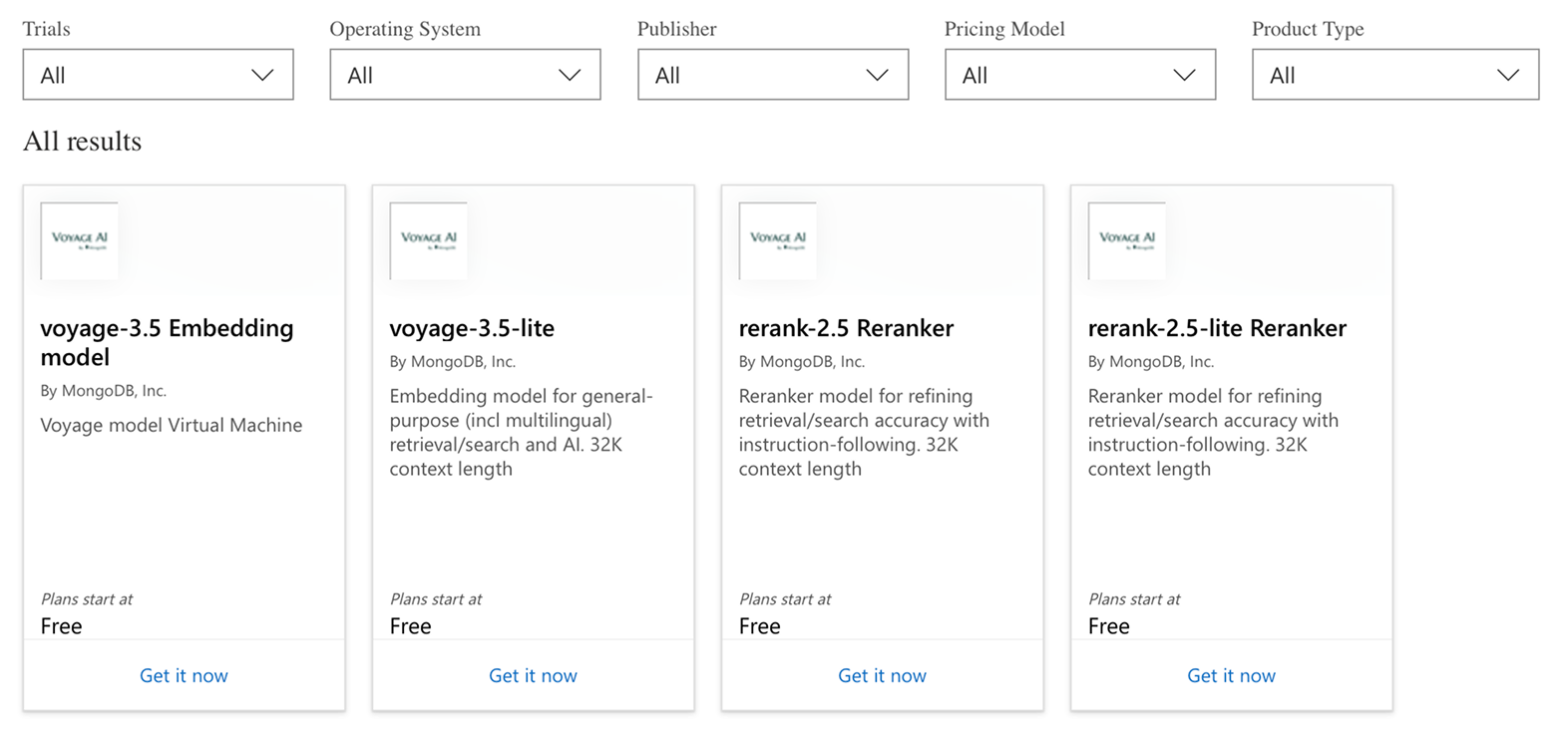Expand the Operating System dropdown

[465, 75]
